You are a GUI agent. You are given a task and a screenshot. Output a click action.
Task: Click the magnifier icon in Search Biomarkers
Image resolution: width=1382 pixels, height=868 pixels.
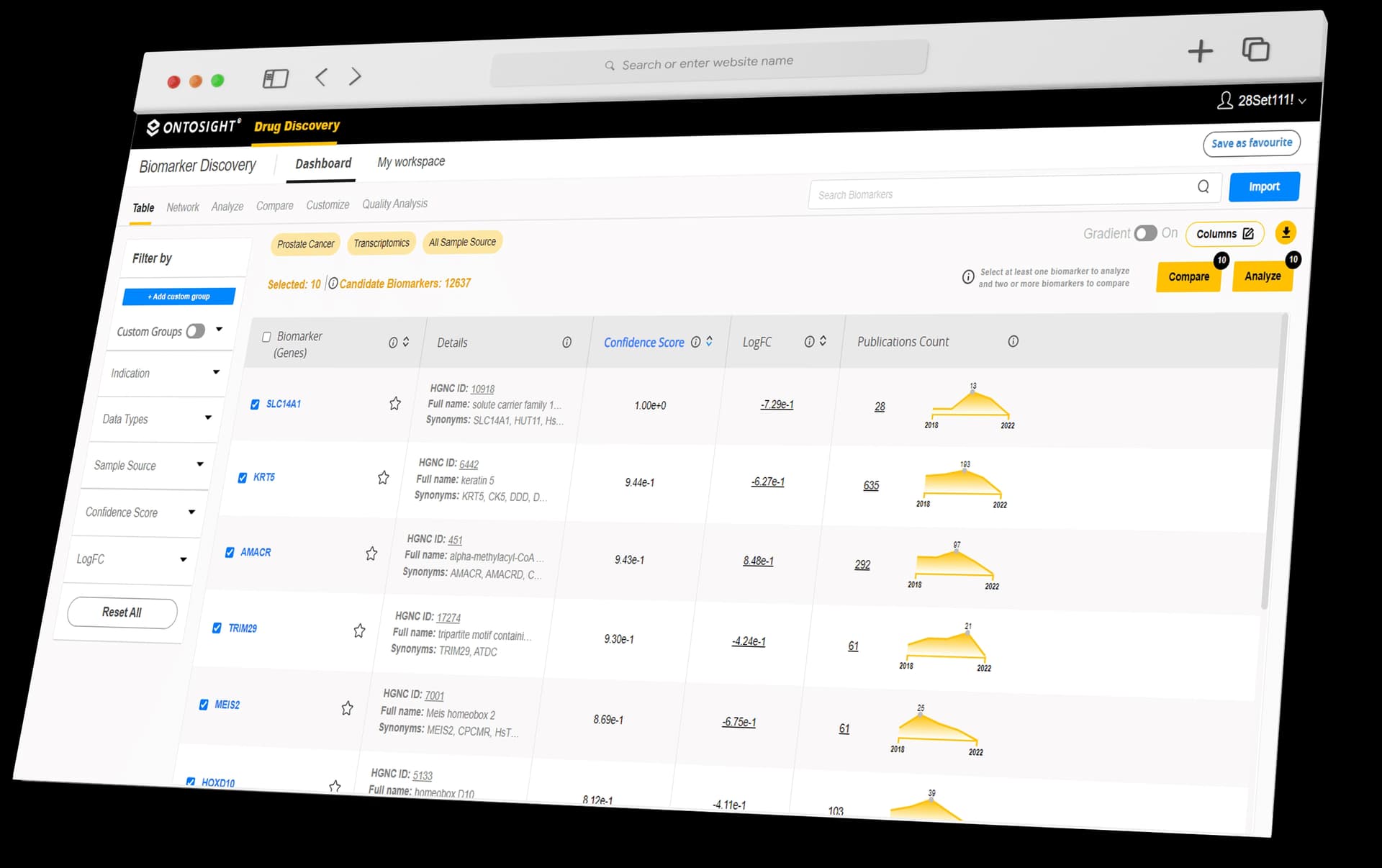point(1203,186)
